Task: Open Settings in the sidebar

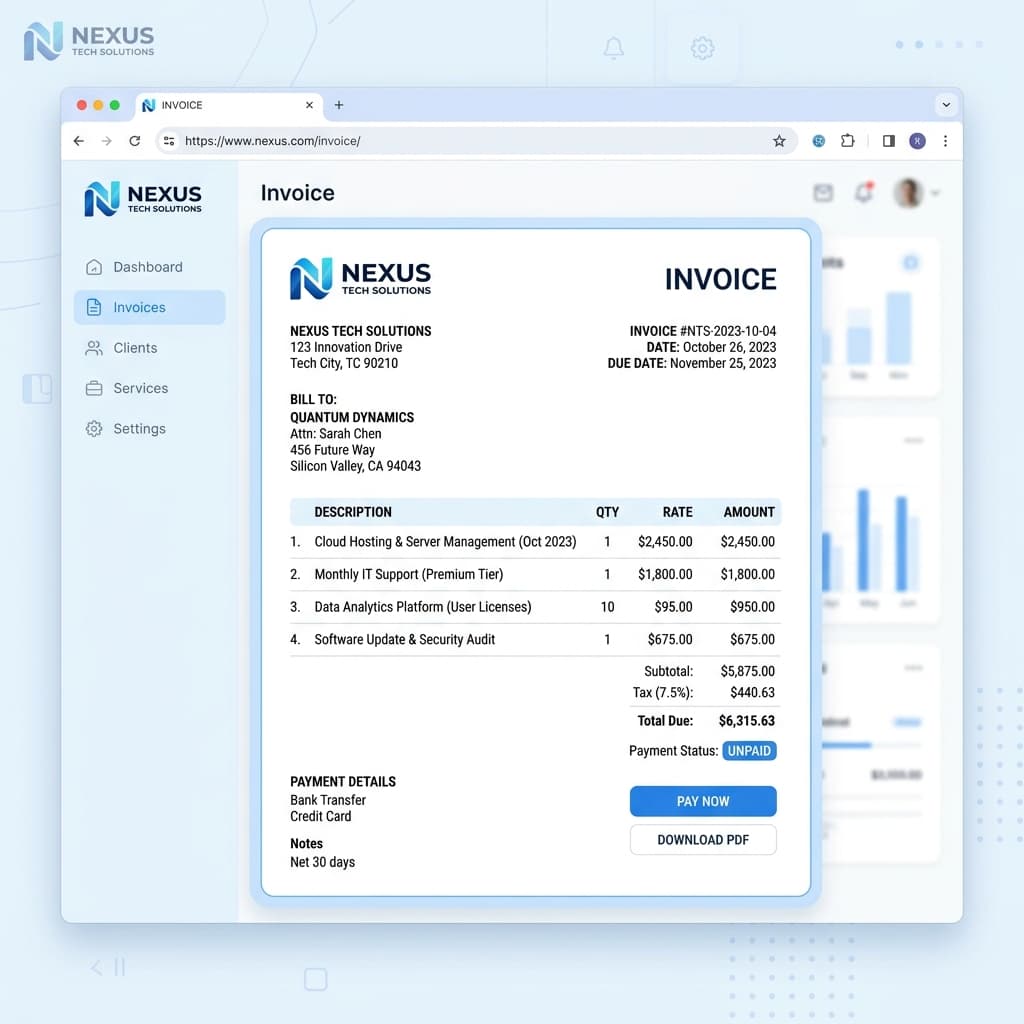Action: 150,429
